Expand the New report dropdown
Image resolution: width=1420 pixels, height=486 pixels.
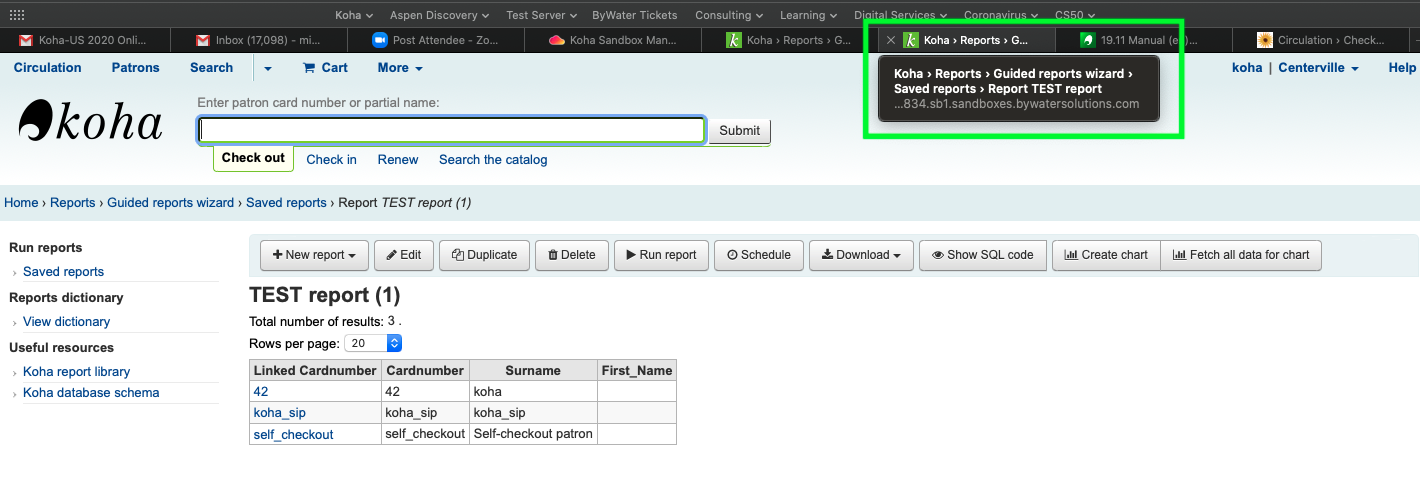point(314,255)
